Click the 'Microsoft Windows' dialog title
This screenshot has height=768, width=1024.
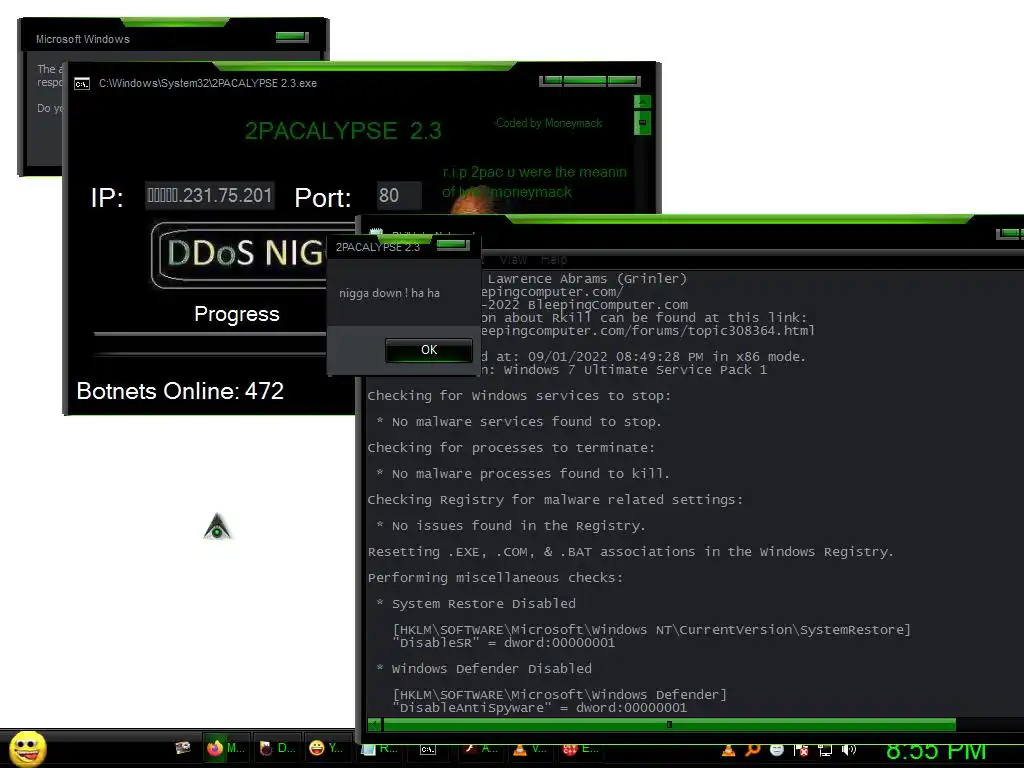(82, 39)
